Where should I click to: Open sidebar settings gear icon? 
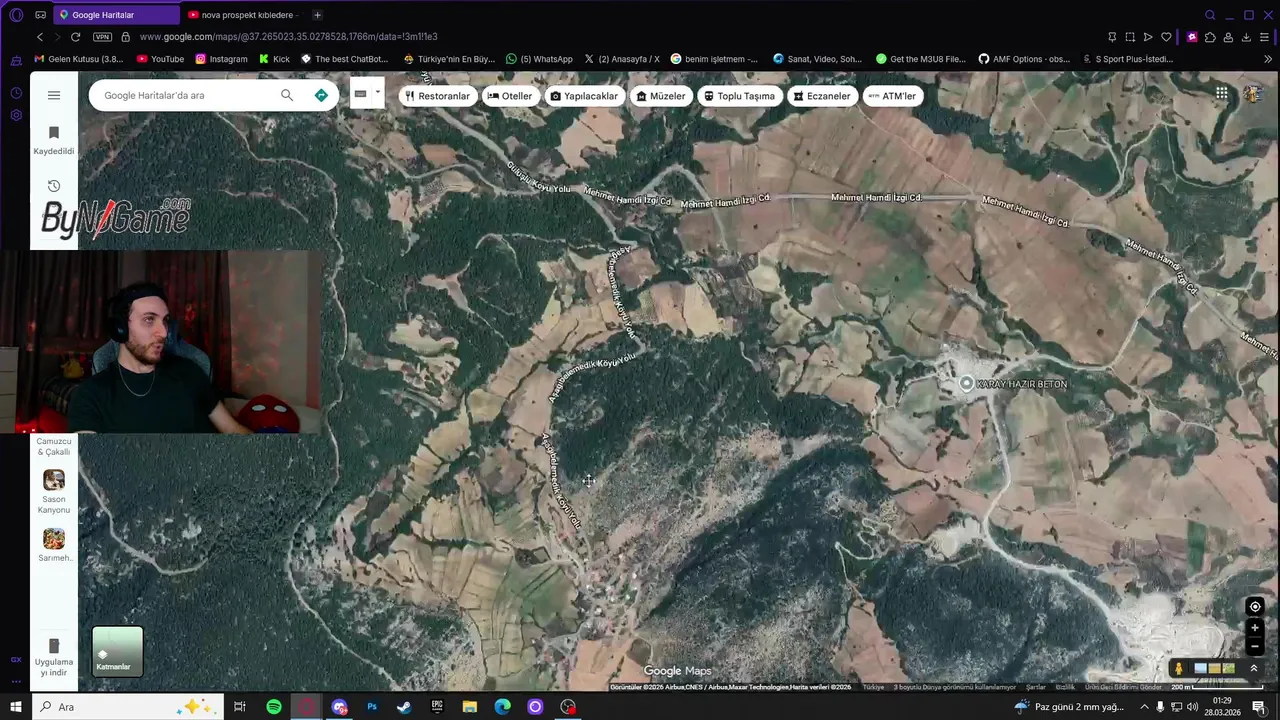(16, 115)
